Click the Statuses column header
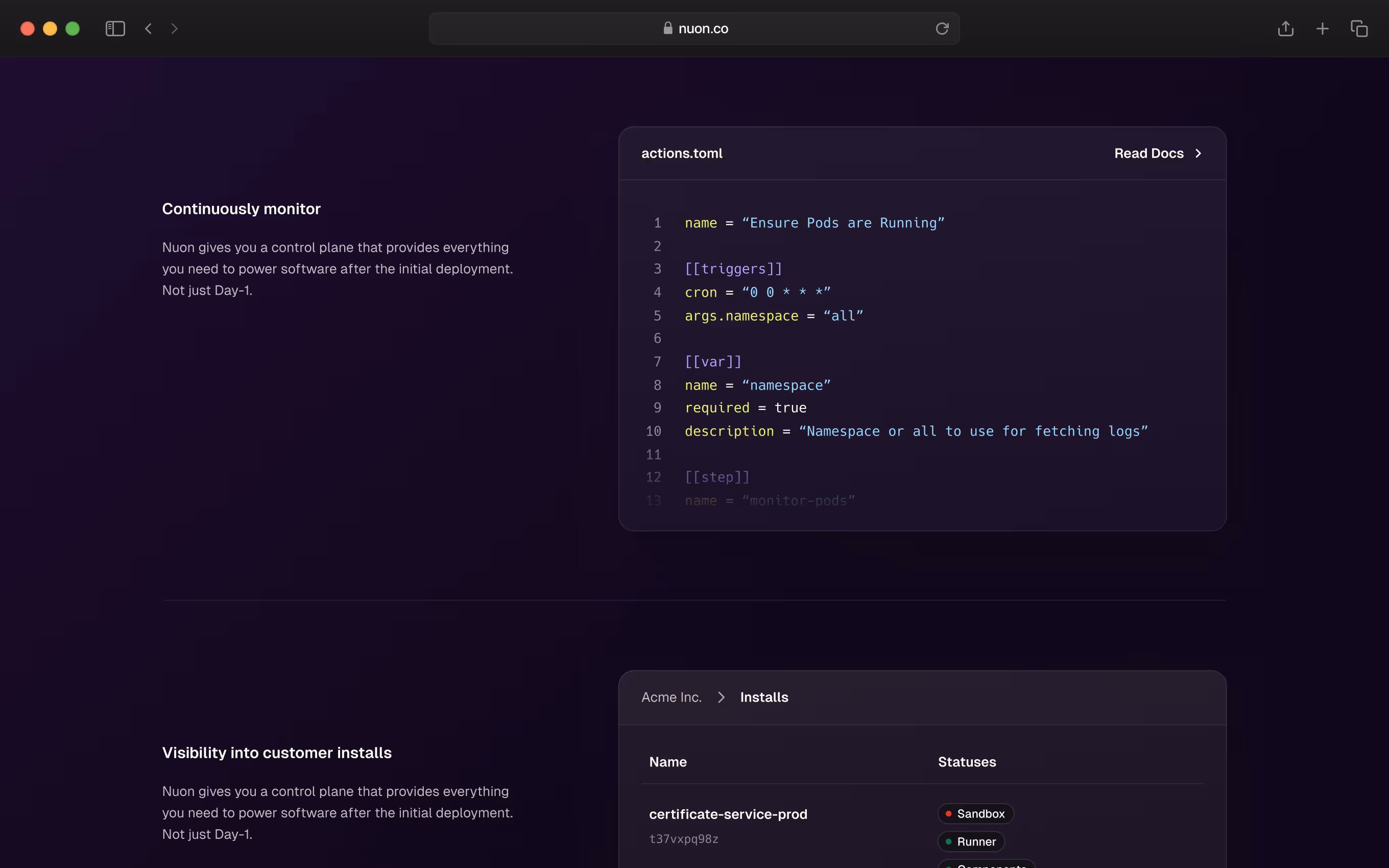The height and width of the screenshot is (868, 1389). point(967,762)
